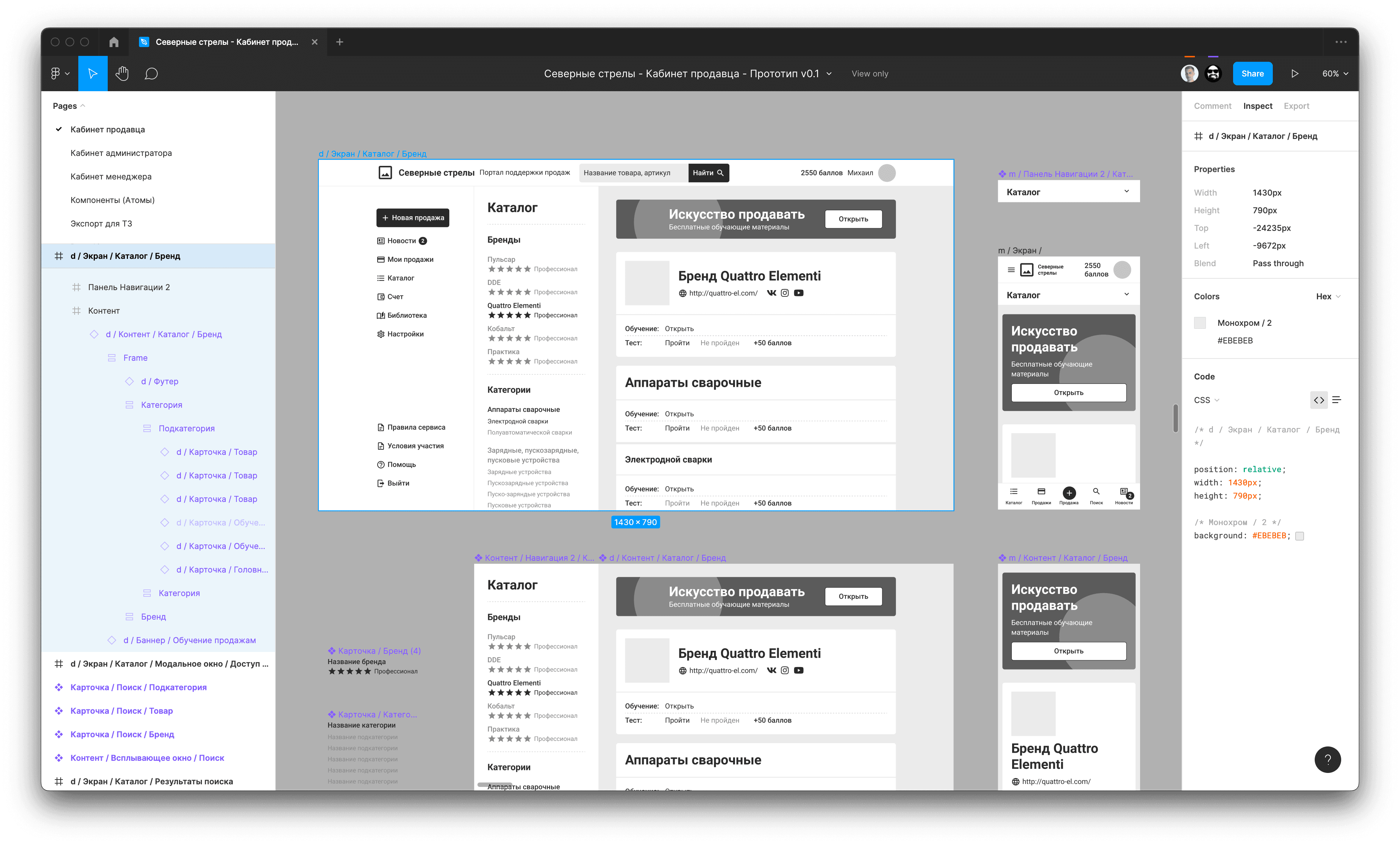
Task: Open the three-dot window options menu
Action: tap(1341, 42)
